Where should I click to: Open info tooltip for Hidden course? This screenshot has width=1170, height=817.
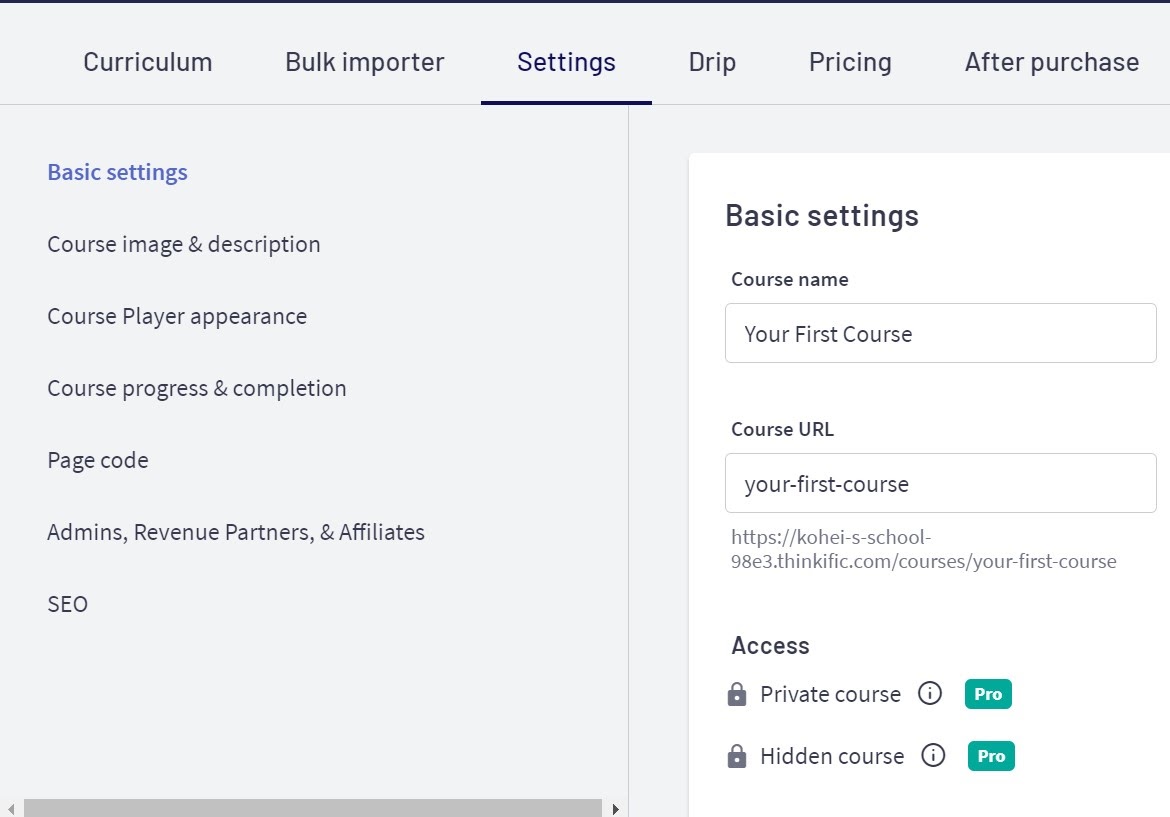tap(933, 756)
